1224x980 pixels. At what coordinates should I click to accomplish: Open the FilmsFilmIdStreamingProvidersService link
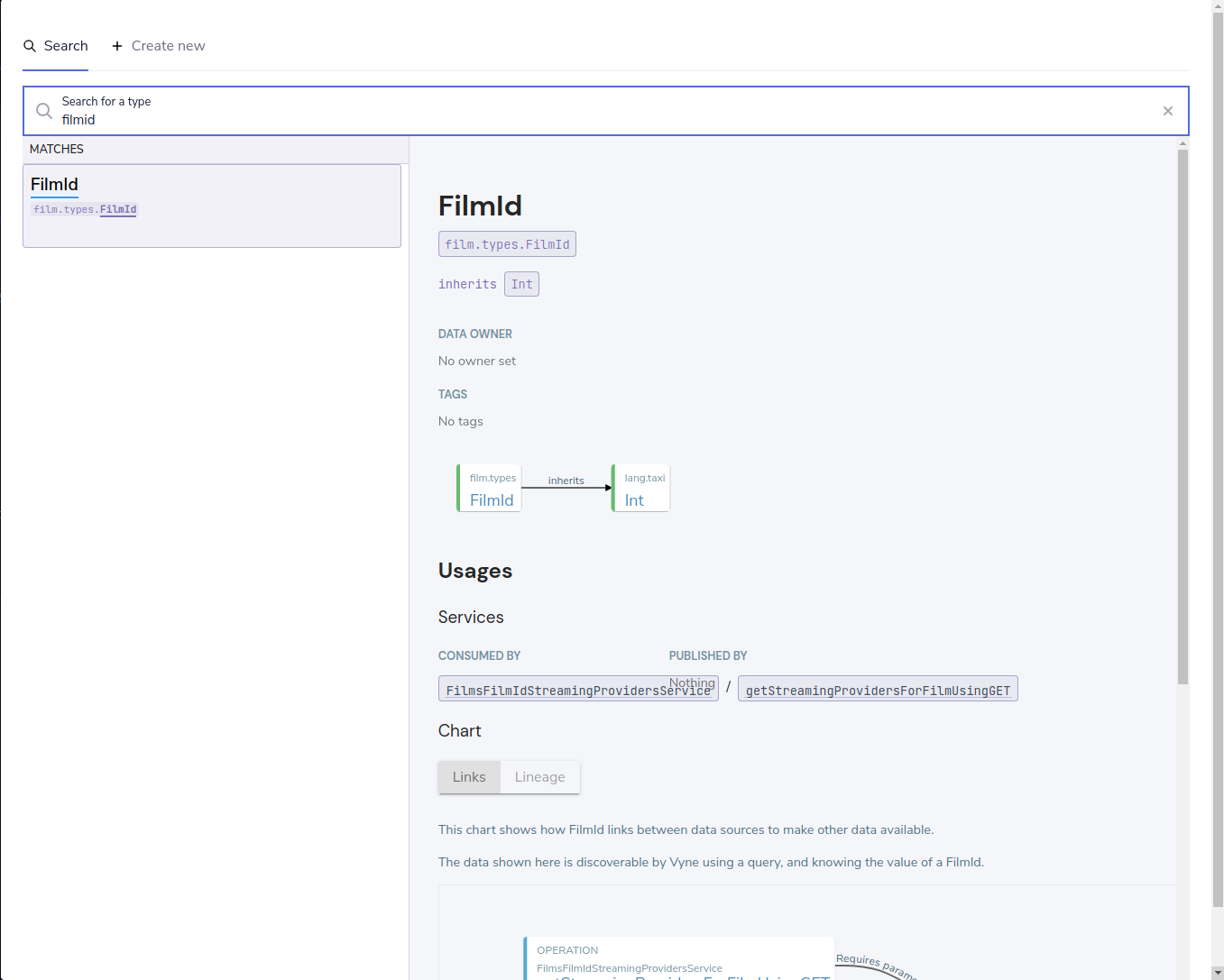(578, 690)
